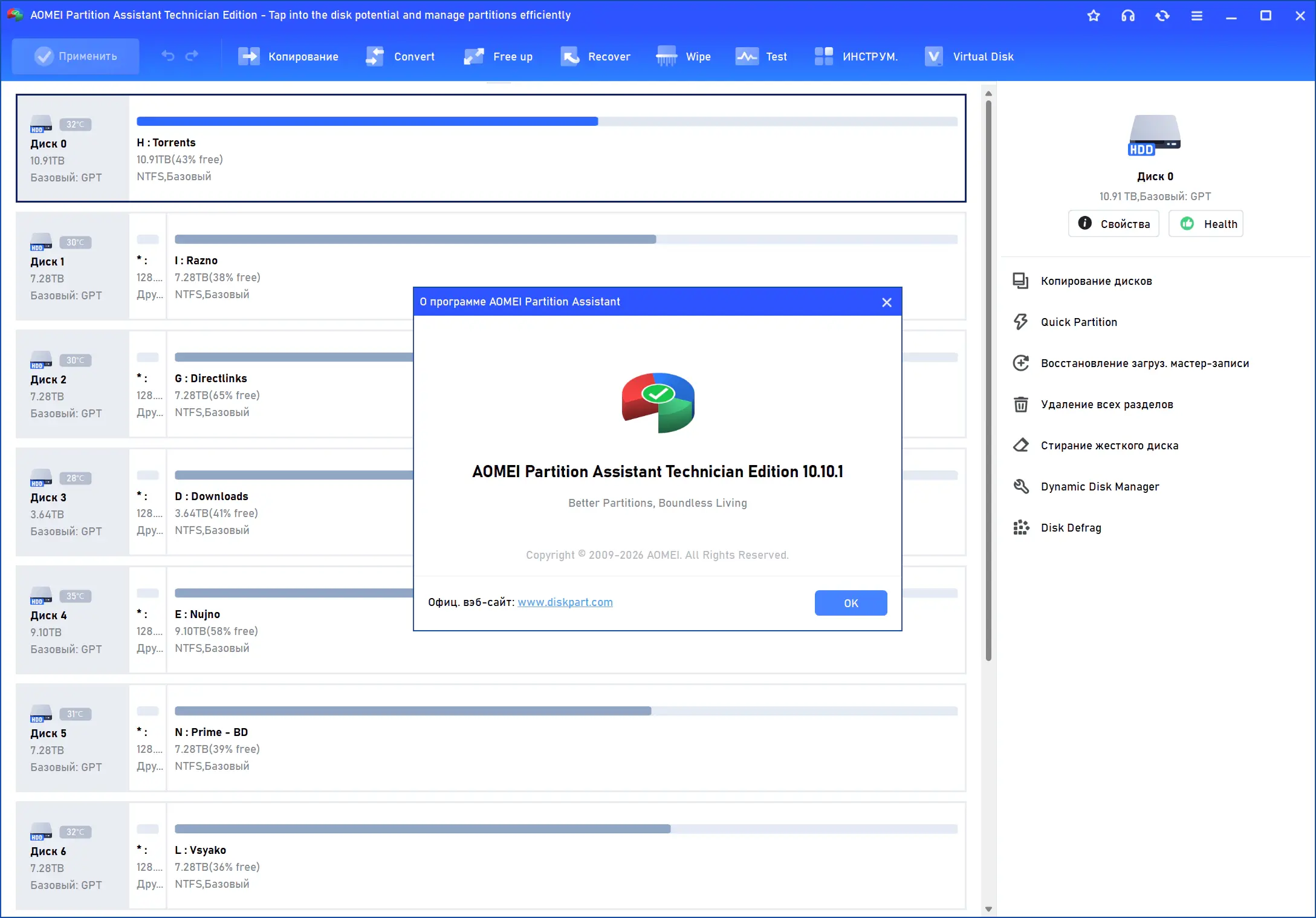Click the favorites star icon
Screen dimensions: 1316x918
[1093, 16]
